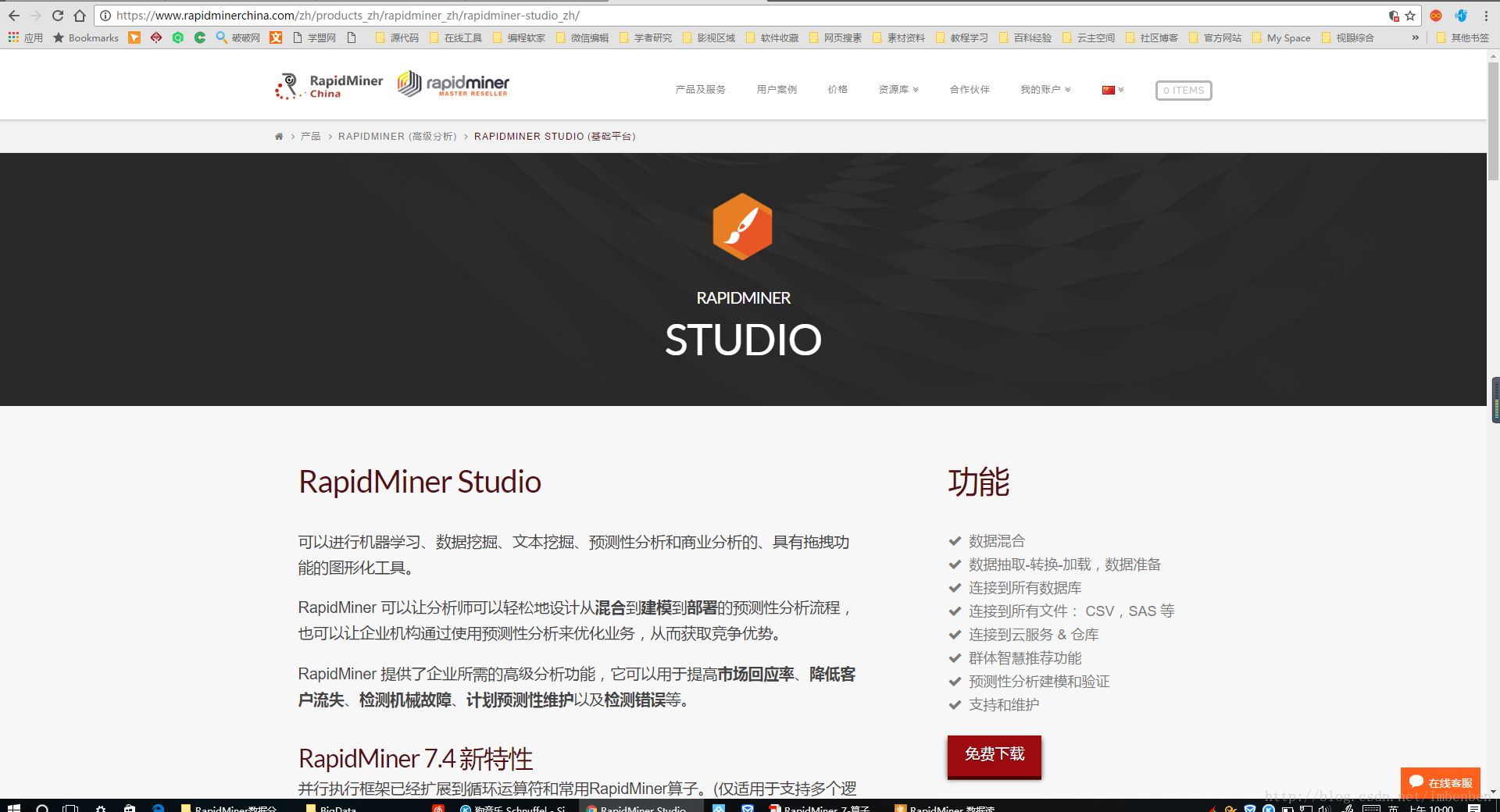
Task: Click the 数据混合 feature item
Action: click(x=996, y=541)
